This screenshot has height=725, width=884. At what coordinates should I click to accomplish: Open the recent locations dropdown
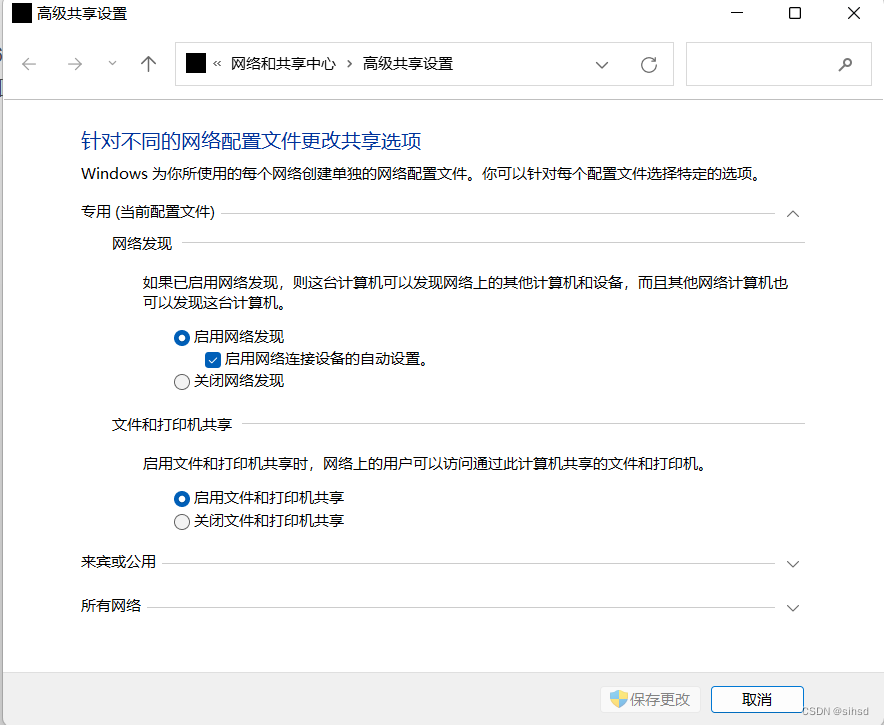point(111,64)
